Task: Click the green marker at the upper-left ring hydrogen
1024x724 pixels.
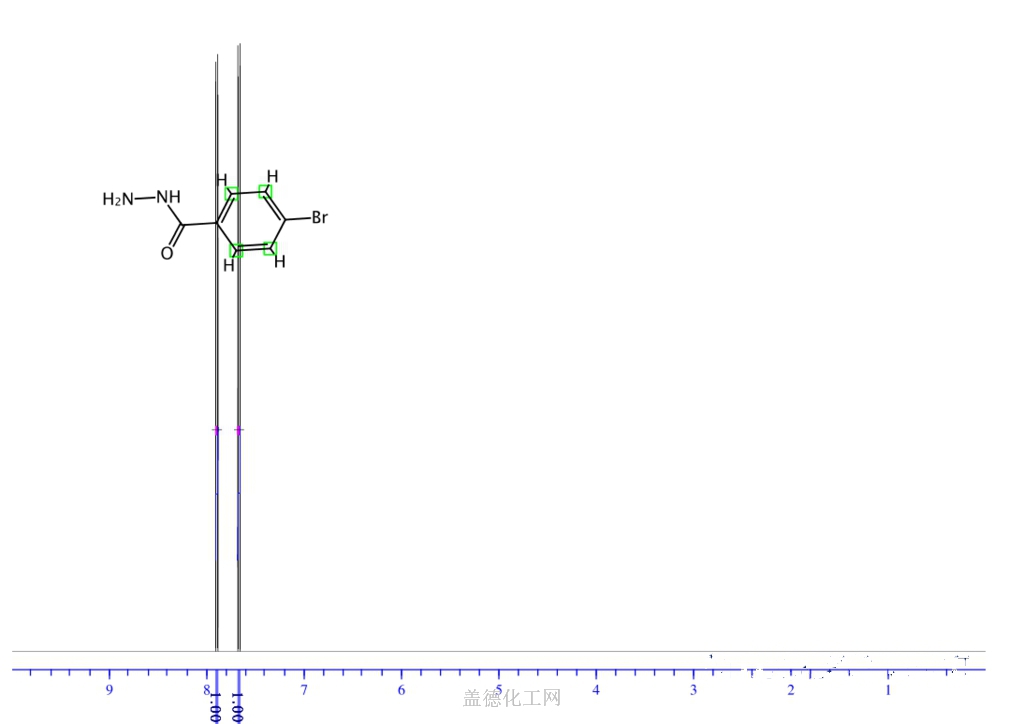Action: point(232,193)
